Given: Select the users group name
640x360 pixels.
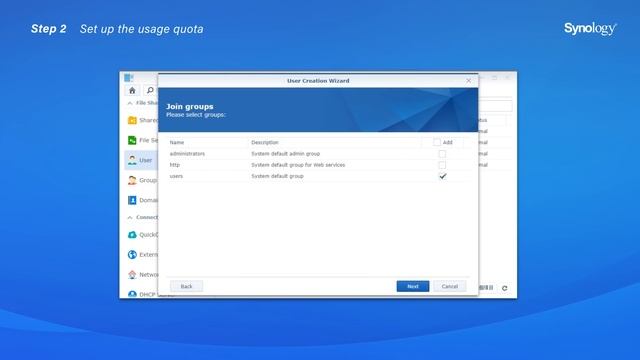Looking at the screenshot, I should (176, 176).
